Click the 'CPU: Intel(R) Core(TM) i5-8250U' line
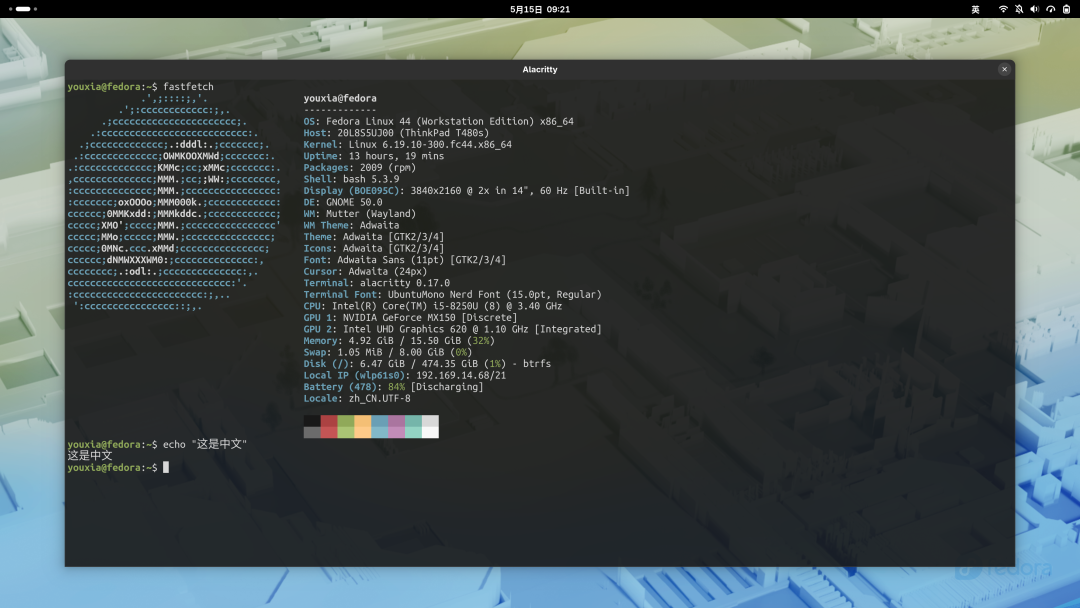The width and height of the screenshot is (1080, 608). [x=433, y=306]
